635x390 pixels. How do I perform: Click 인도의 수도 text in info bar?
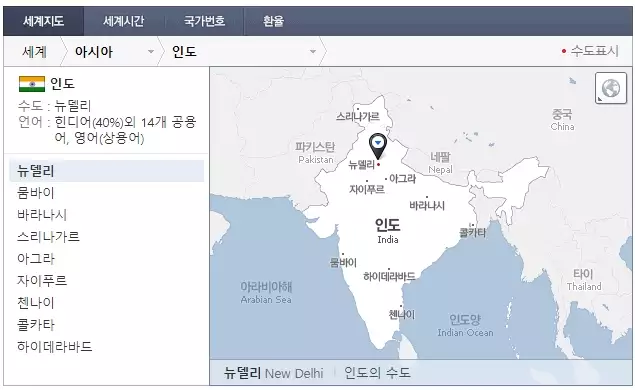click(377, 373)
